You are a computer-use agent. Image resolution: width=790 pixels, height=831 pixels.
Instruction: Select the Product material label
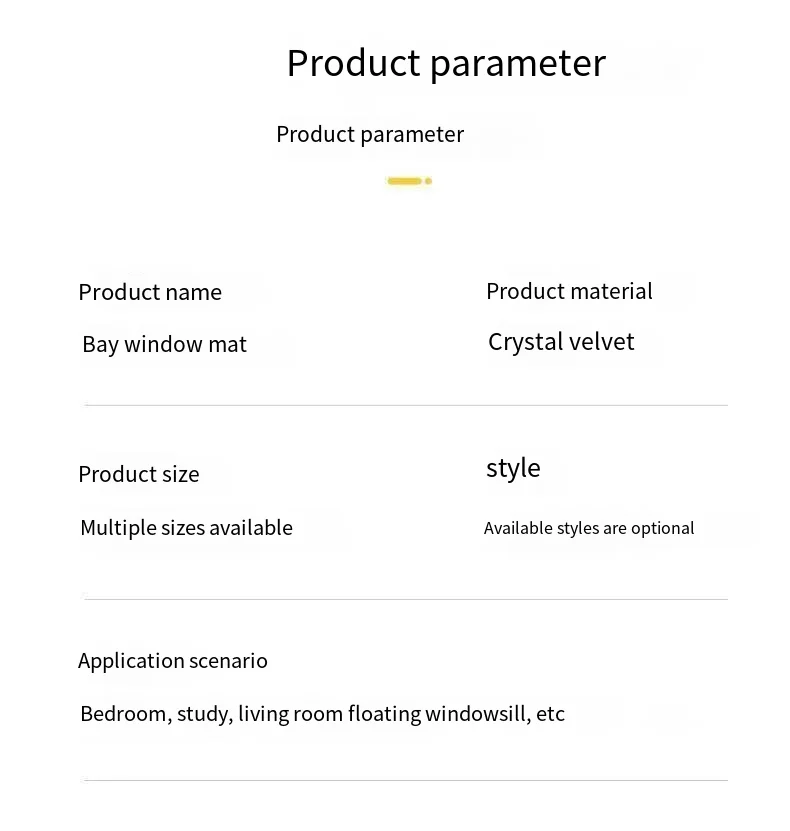coord(569,291)
